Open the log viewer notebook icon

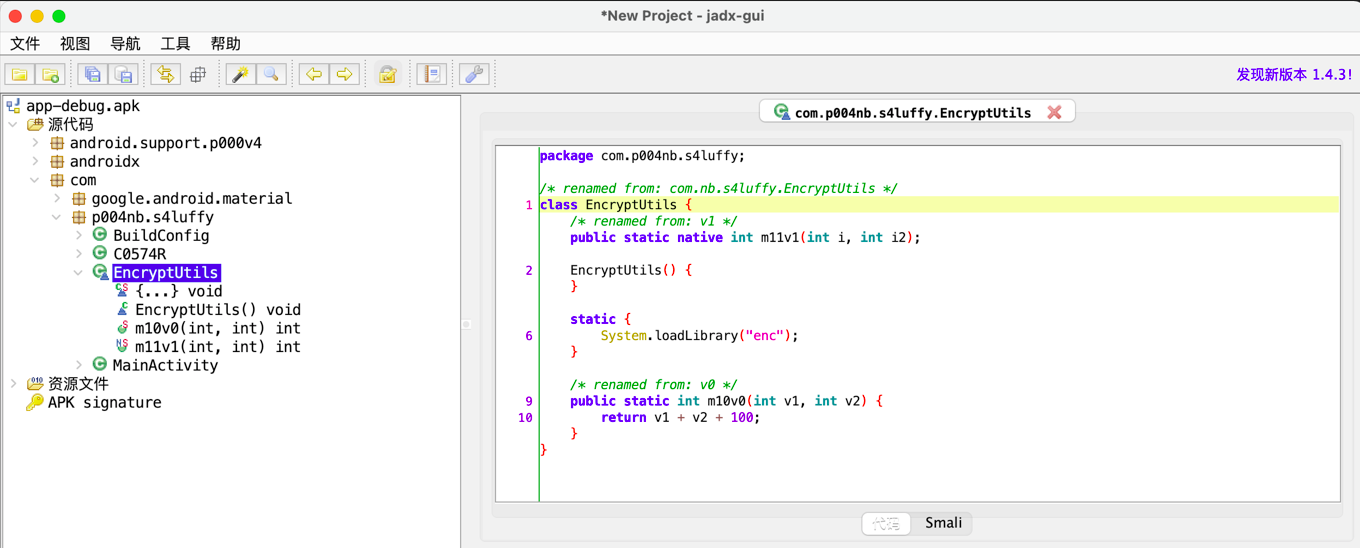tap(431, 74)
